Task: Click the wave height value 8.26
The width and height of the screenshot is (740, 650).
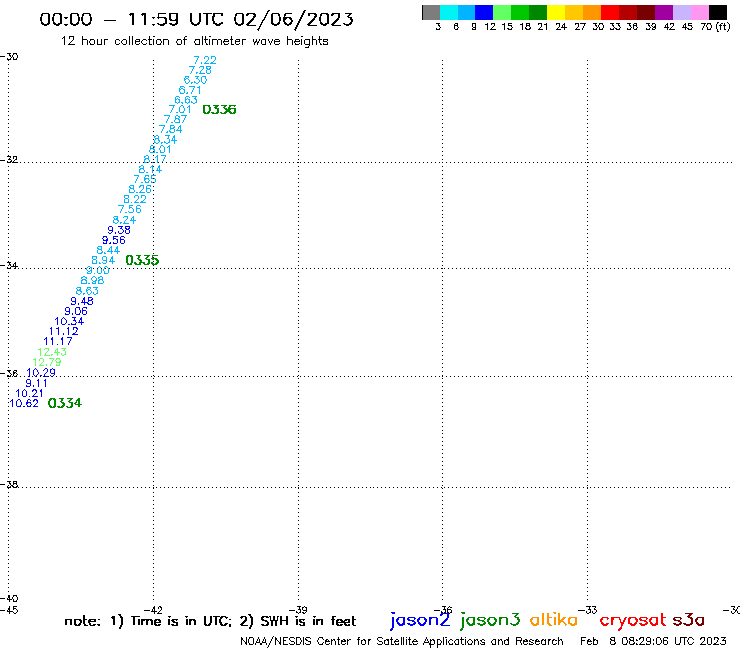Action: click(140, 189)
